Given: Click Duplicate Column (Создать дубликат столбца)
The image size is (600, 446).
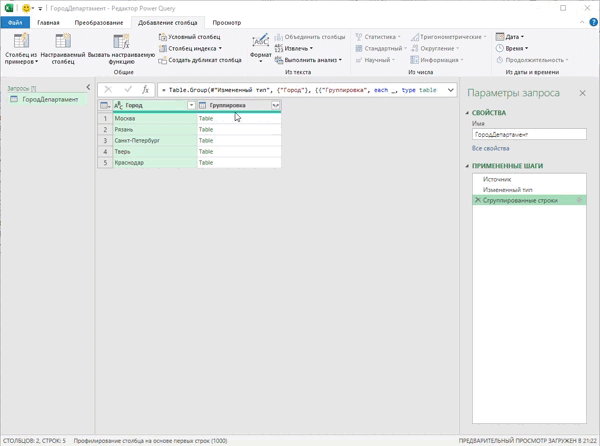Looking at the screenshot, I should click(x=200, y=60).
